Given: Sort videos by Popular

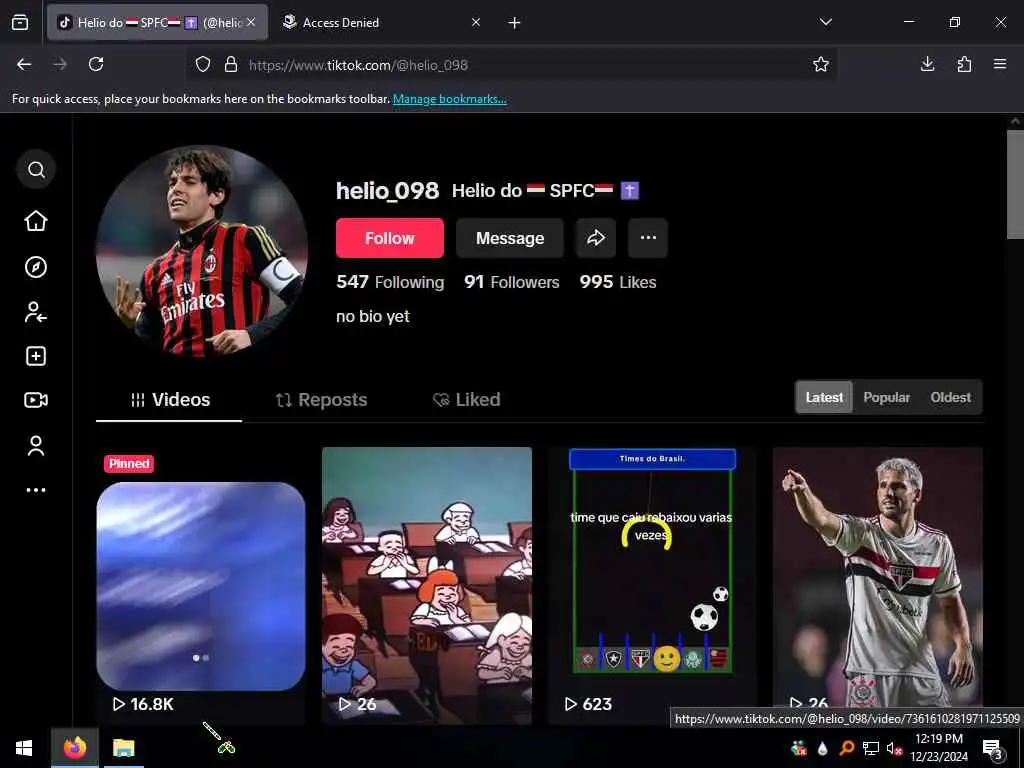Looking at the screenshot, I should point(886,397).
